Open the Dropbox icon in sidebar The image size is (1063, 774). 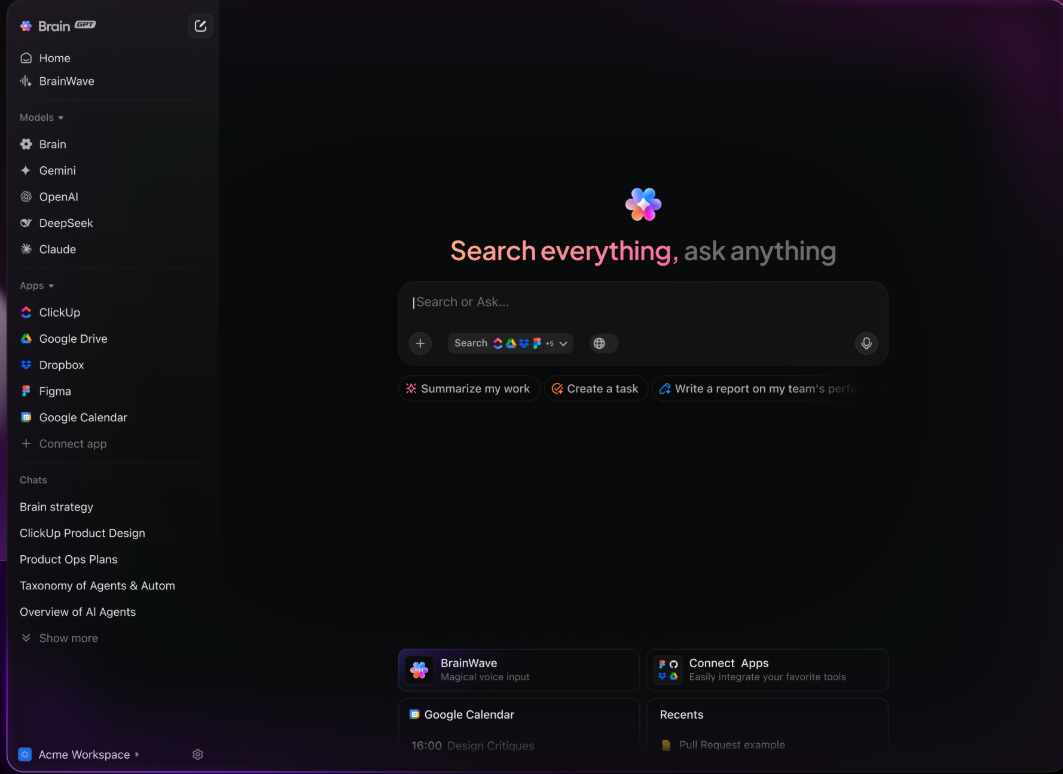[26, 365]
